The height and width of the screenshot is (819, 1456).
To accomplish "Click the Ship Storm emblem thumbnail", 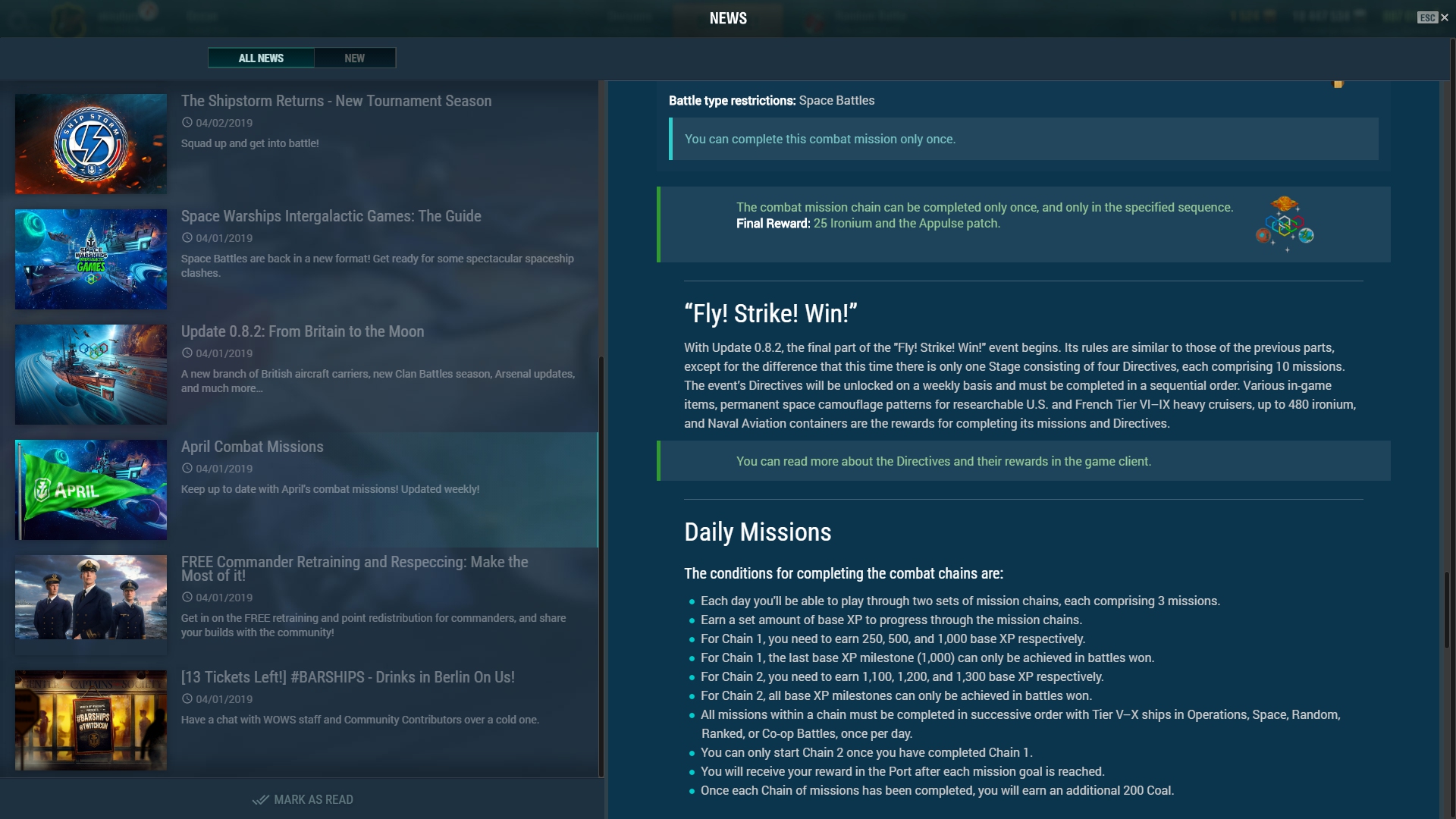I will click(x=91, y=144).
